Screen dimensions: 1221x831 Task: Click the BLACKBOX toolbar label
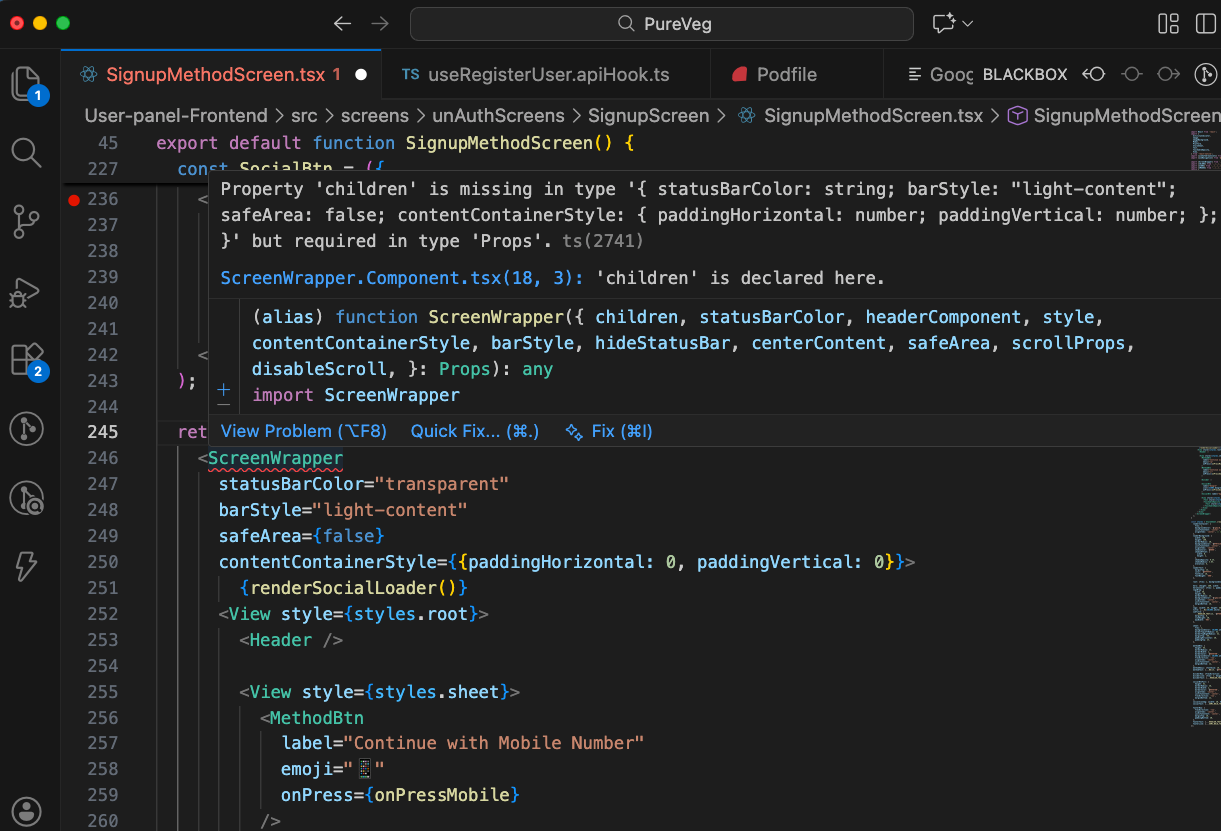click(1025, 75)
